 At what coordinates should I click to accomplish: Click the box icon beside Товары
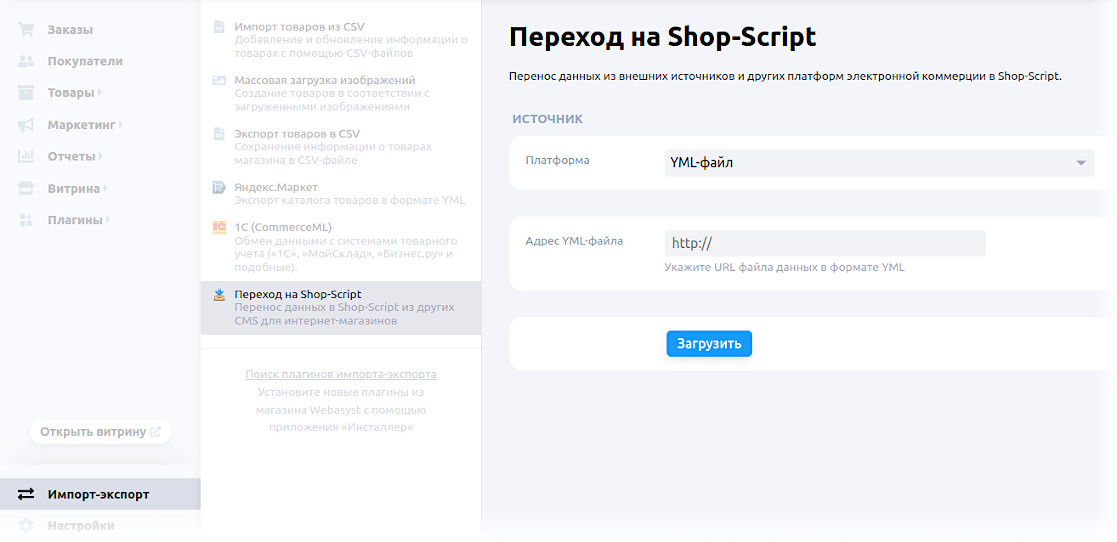26,93
